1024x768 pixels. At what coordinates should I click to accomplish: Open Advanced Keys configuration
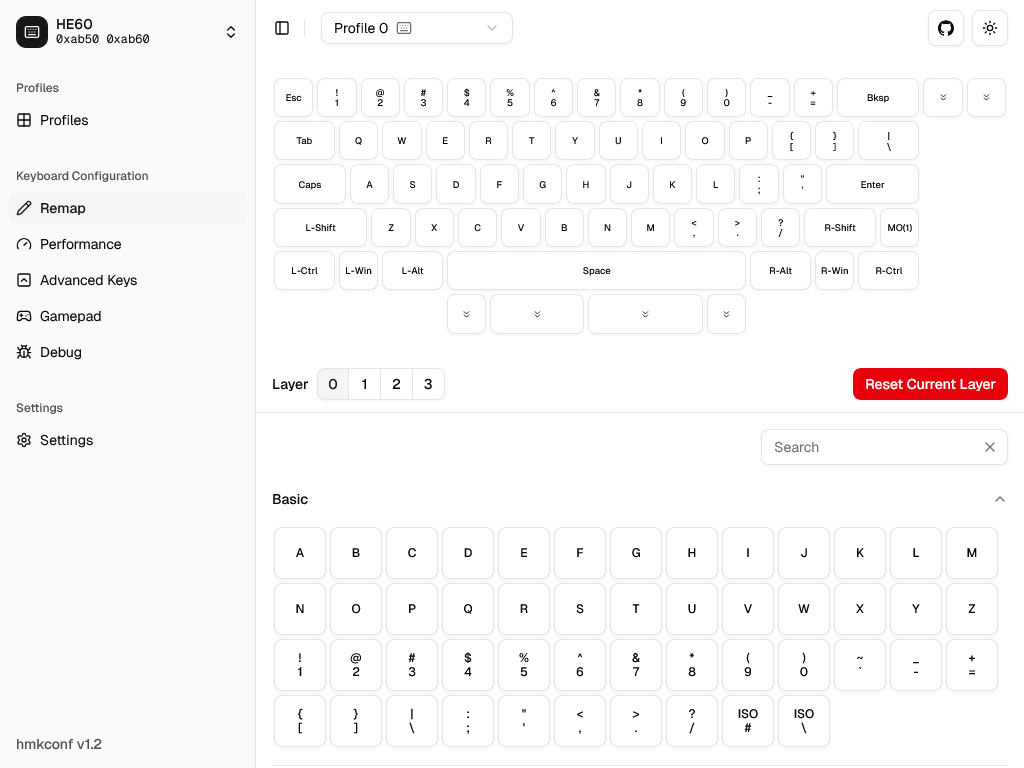click(x=89, y=280)
